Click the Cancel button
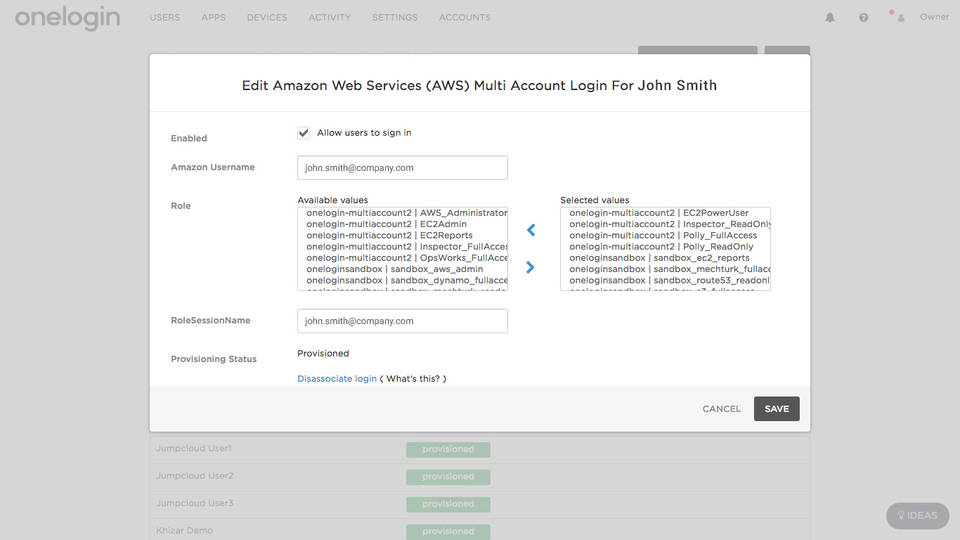Viewport: 960px width, 540px height. pyautogui.click(x=721, y=409)
